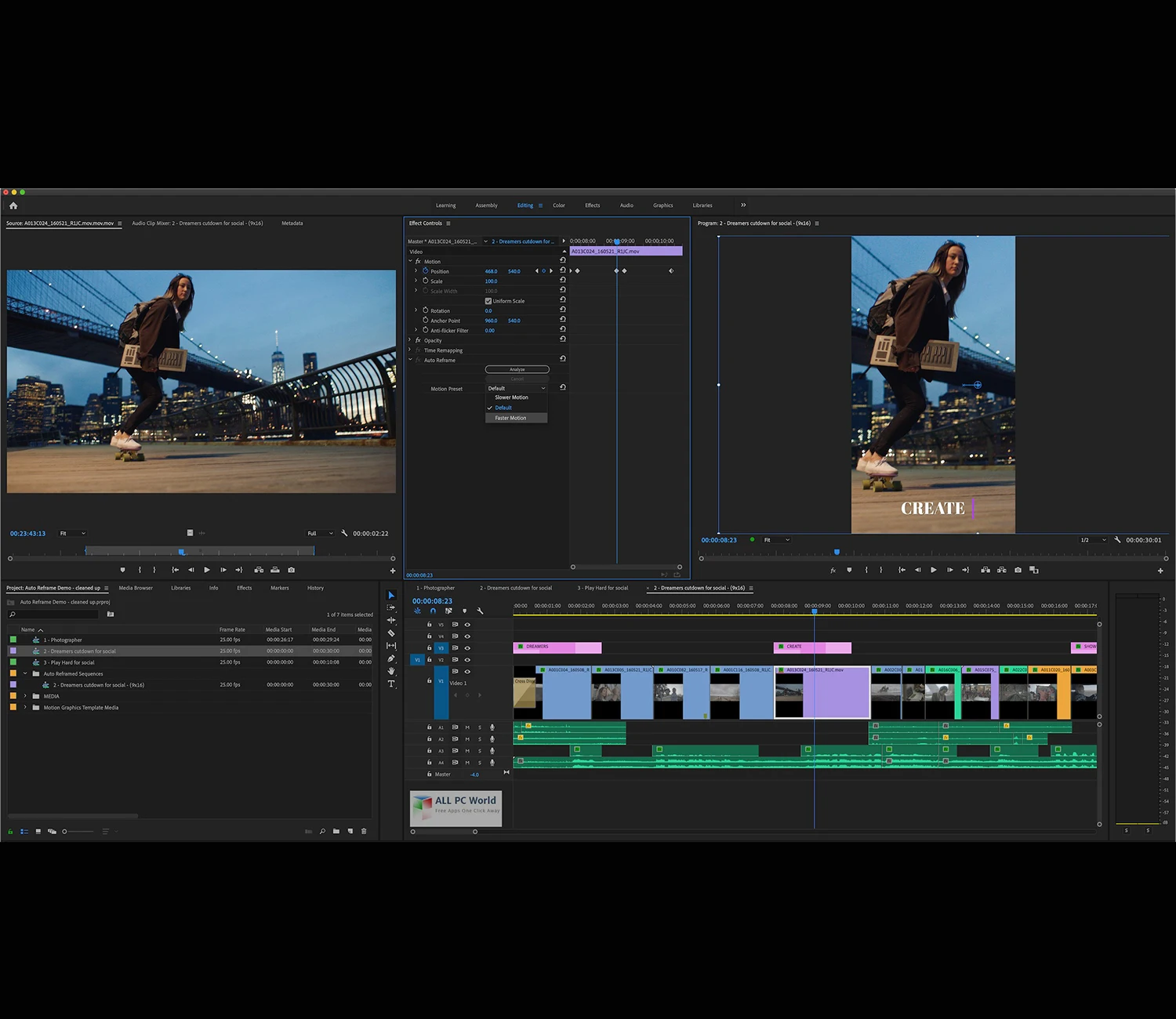Uncheck the Uniform Scale checkbox
The width and height of the screenshot is (1176, 1019).
coord(488,301)
